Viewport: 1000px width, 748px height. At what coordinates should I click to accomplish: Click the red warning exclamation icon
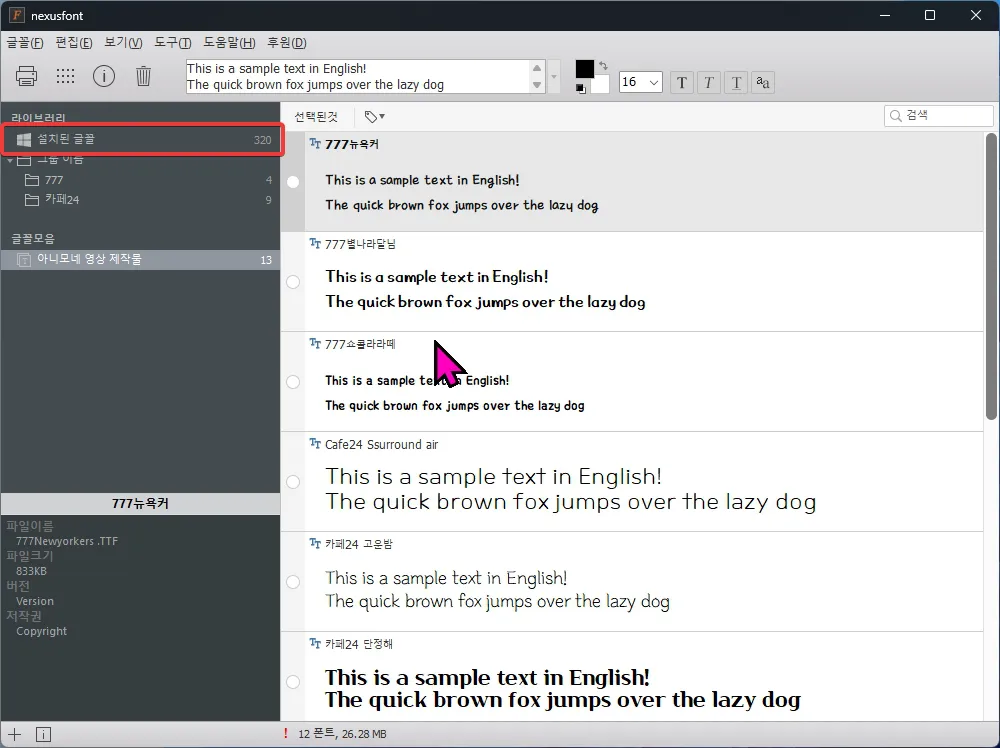286,733
